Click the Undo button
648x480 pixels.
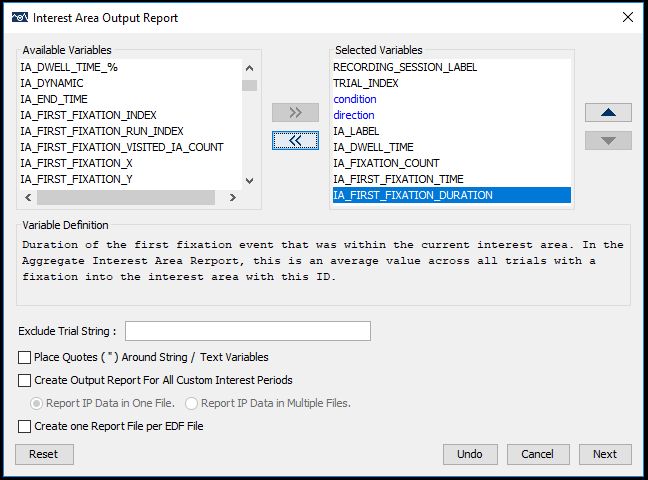(x=470, y=454)
